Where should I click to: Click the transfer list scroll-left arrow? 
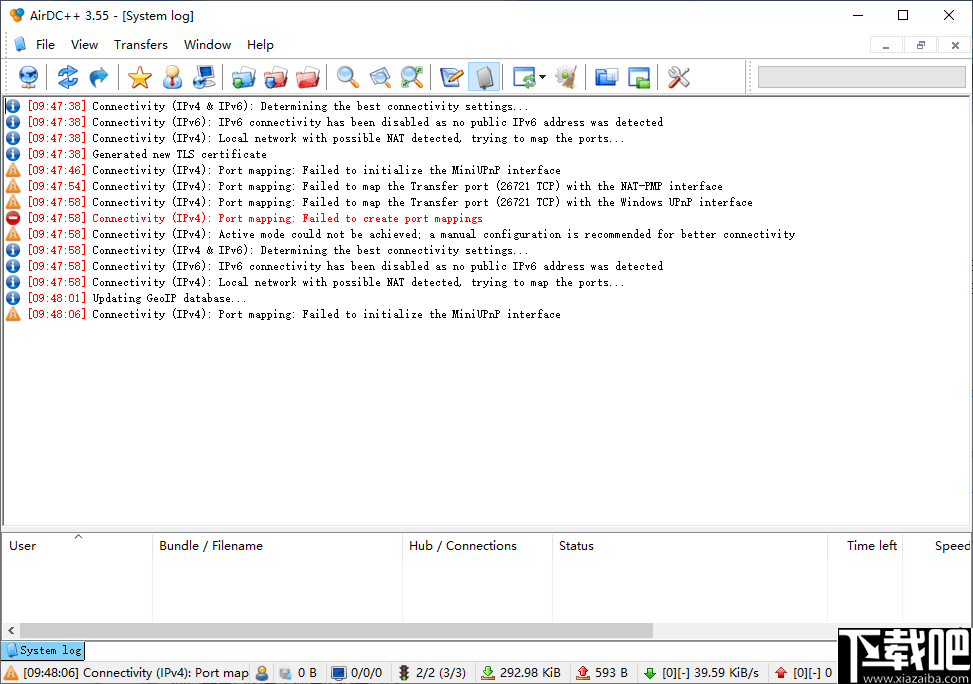click(11, 631)
